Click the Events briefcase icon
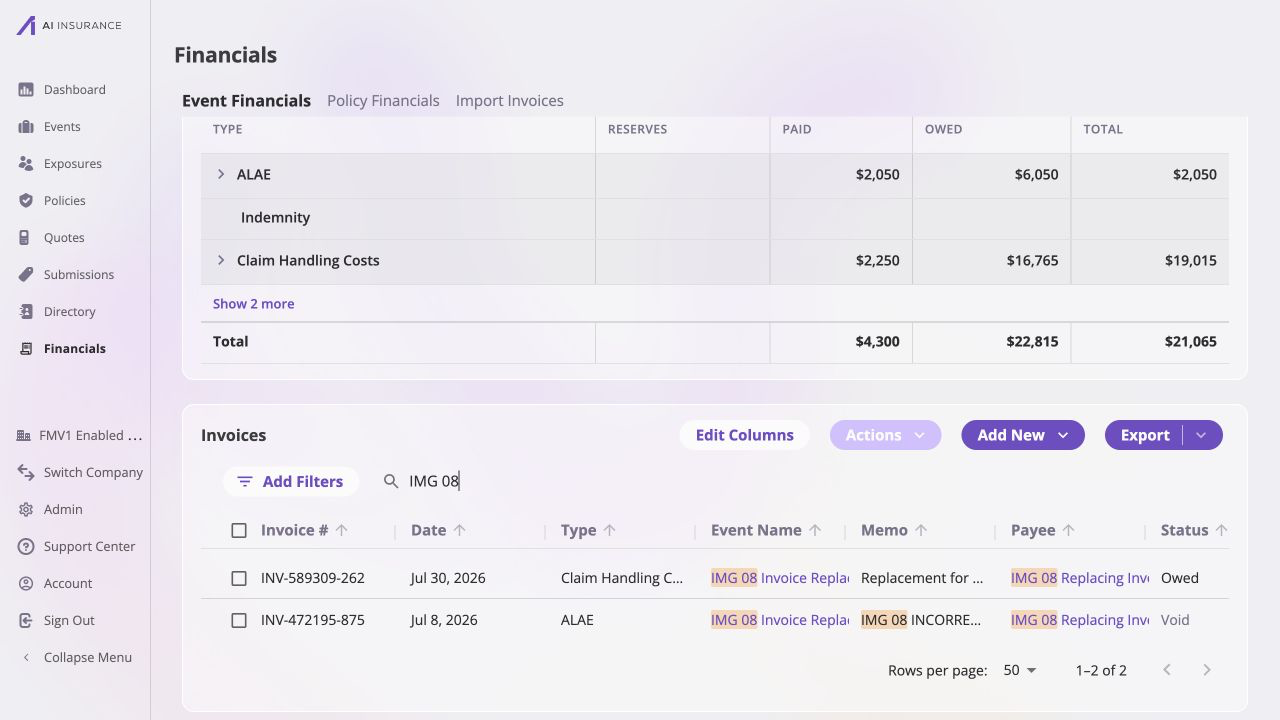Screen dimensions: 1280x720 [x=26, y=127]
